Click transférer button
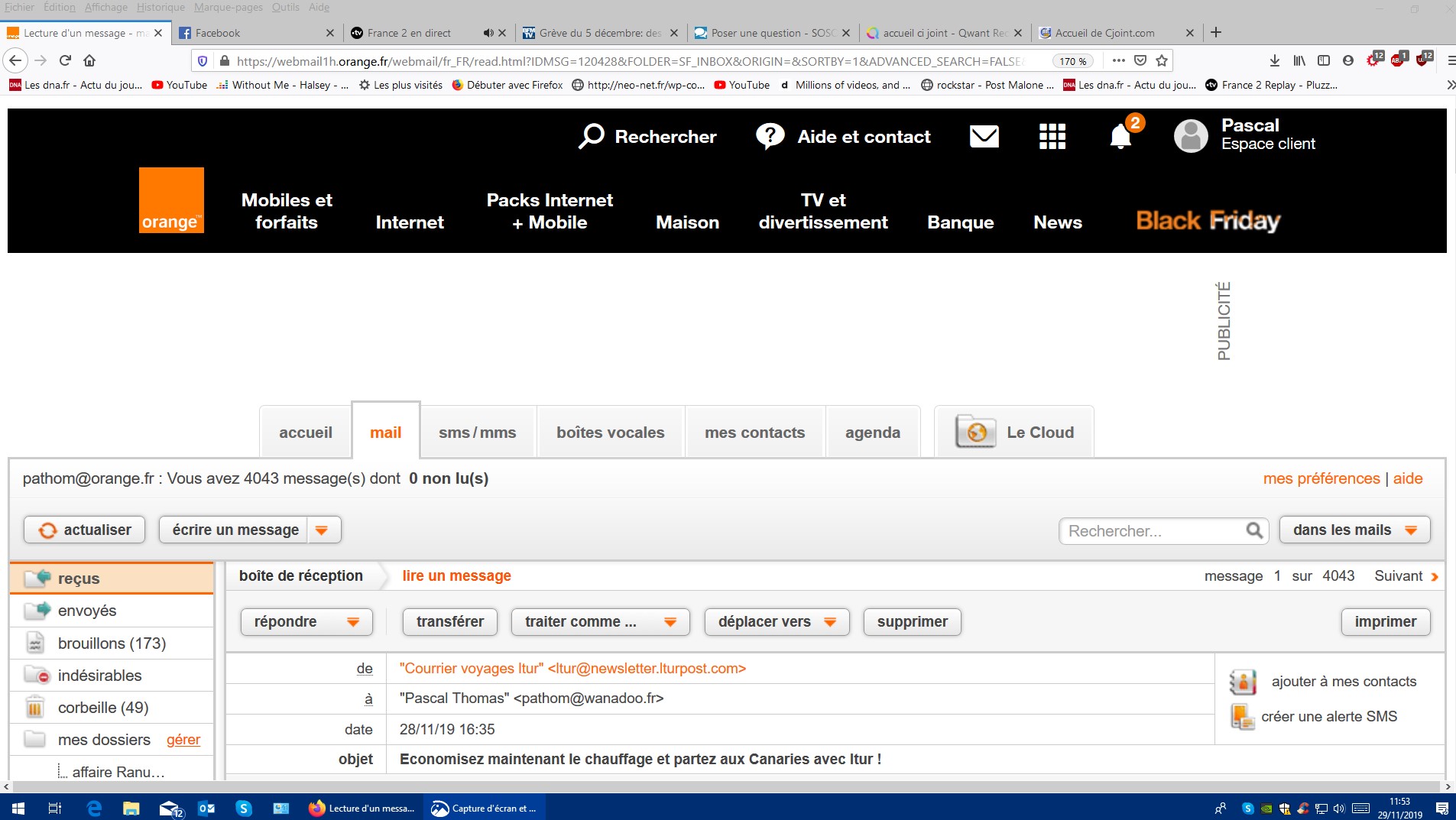 [x=450, y=622]
